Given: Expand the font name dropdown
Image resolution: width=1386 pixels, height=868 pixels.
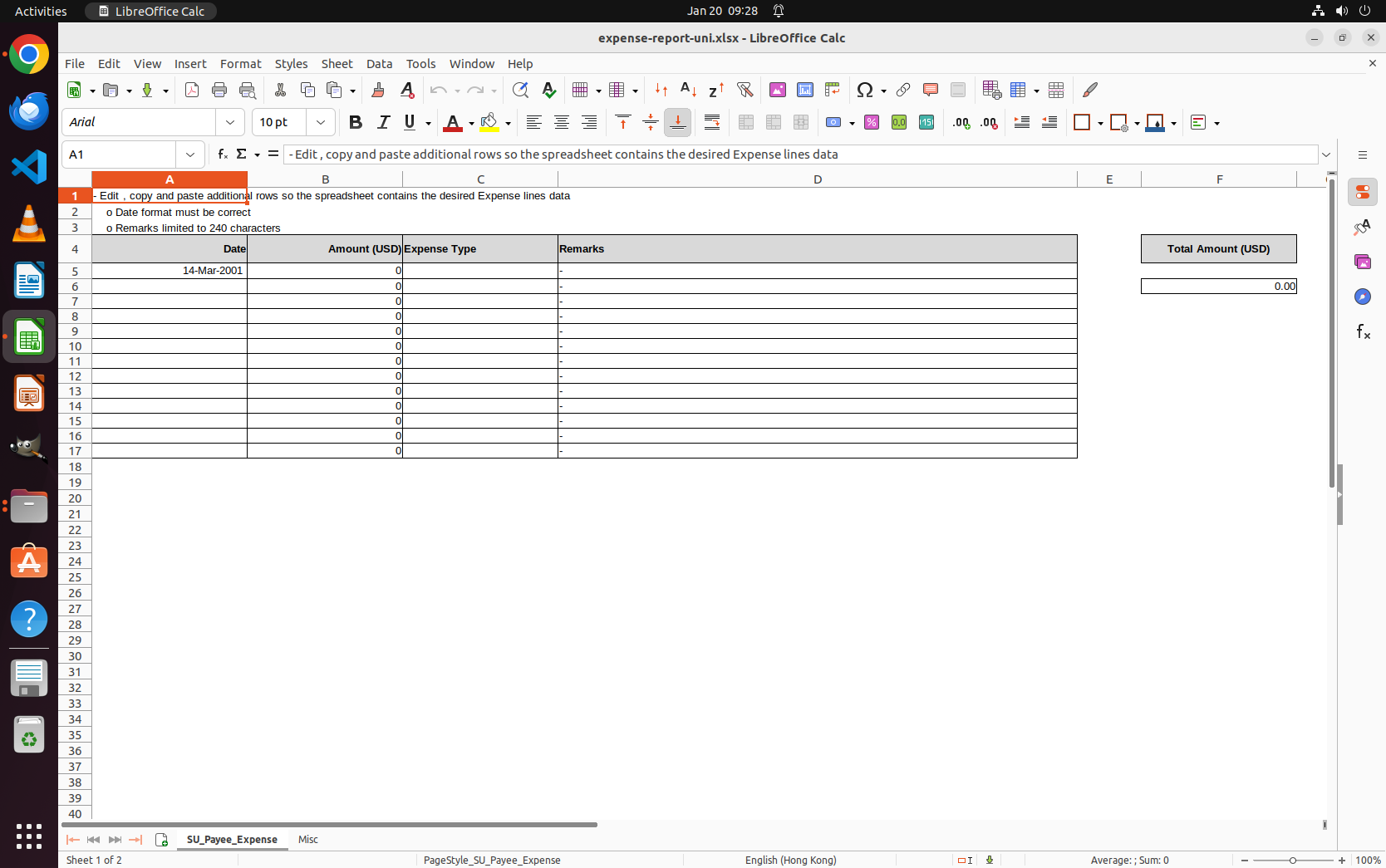Looking at the screenshot, I should point(230,122).
